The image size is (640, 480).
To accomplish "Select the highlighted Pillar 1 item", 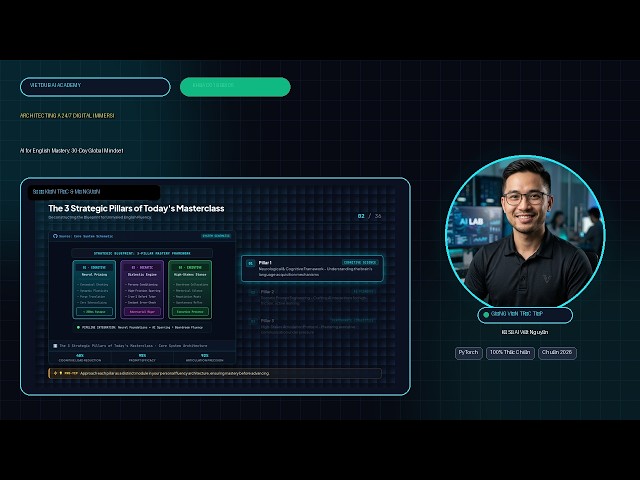I will [312, 269].
